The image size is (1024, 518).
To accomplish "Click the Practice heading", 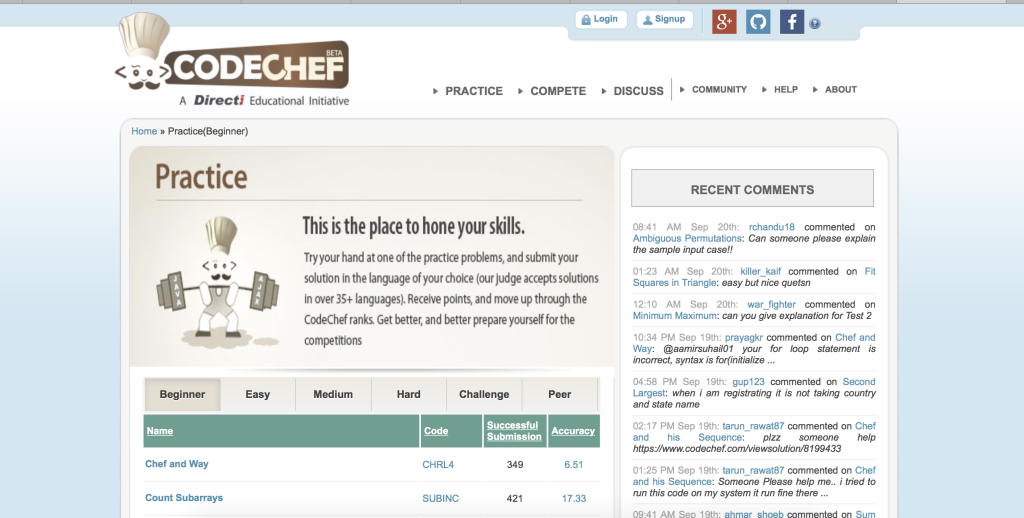I will pos(201,177).
